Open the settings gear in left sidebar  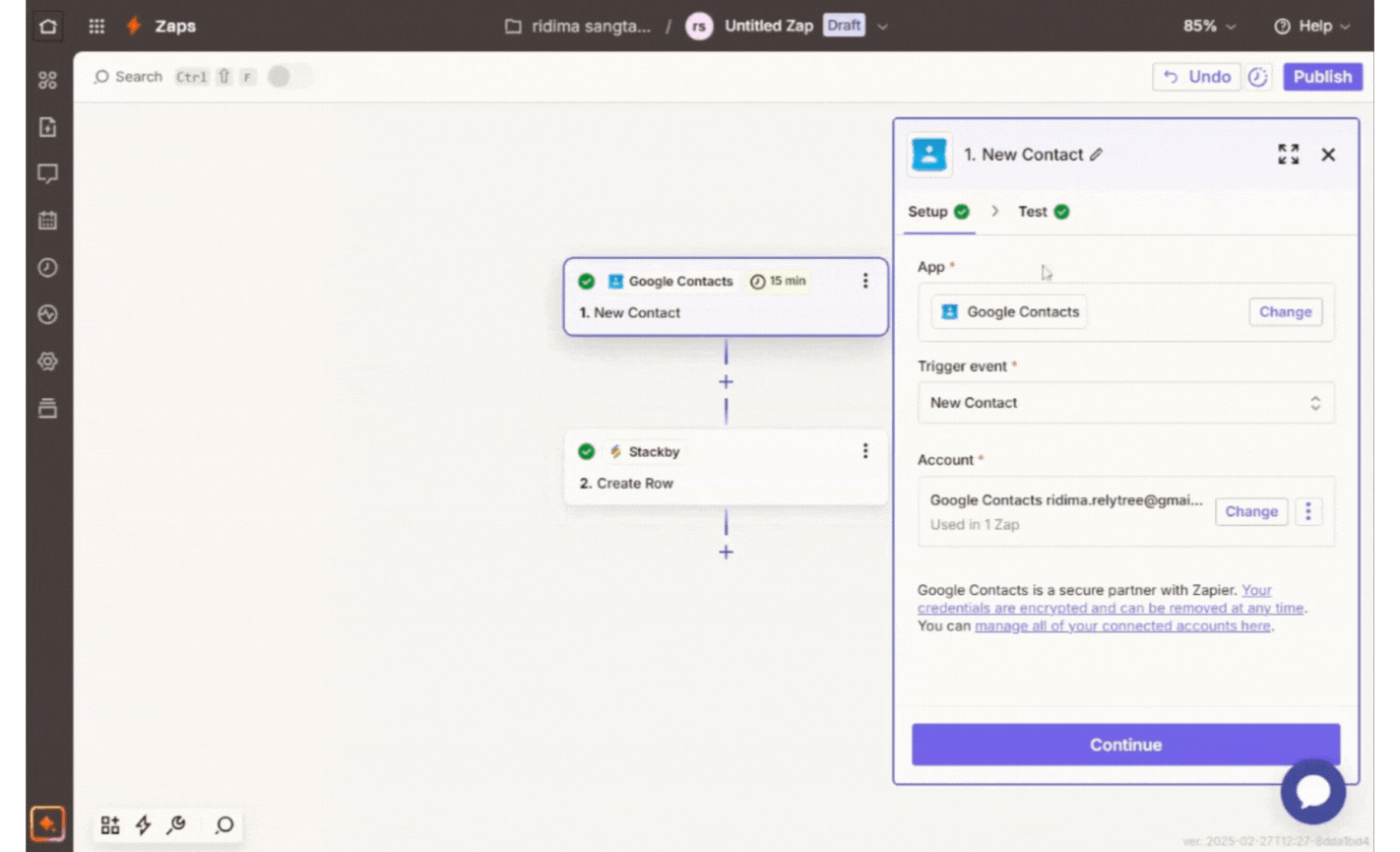(47, 361)
